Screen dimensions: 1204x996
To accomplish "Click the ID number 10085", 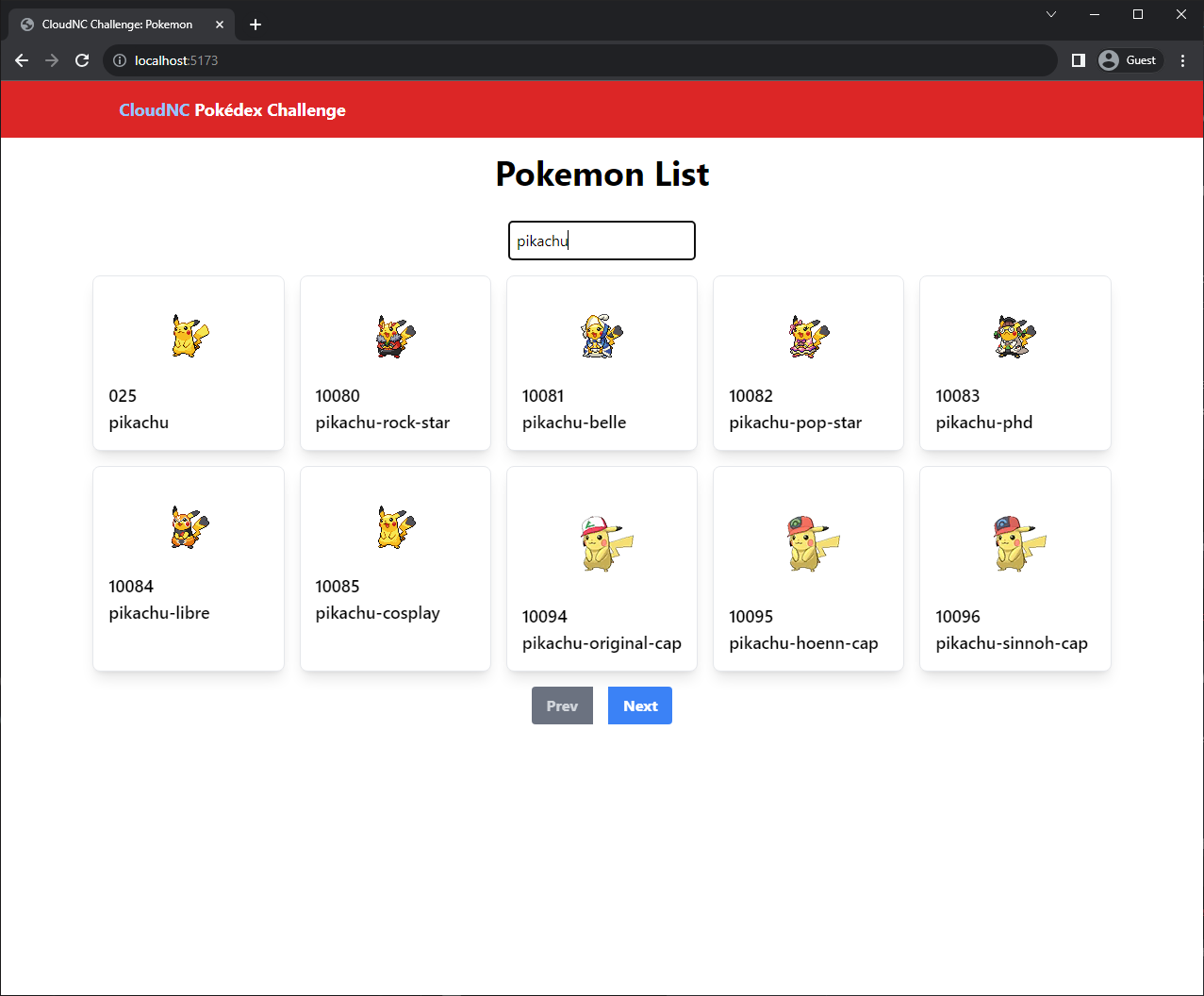I will 338,587.
